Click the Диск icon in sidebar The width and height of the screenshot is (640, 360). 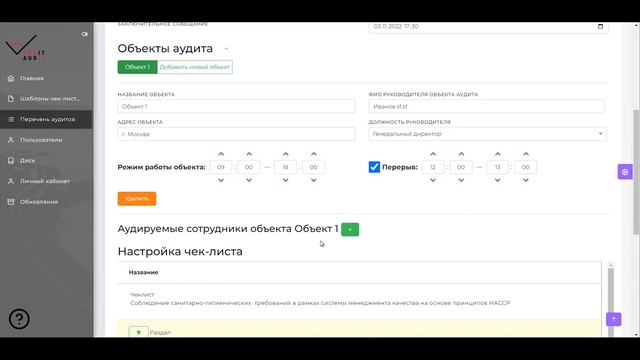11,160
